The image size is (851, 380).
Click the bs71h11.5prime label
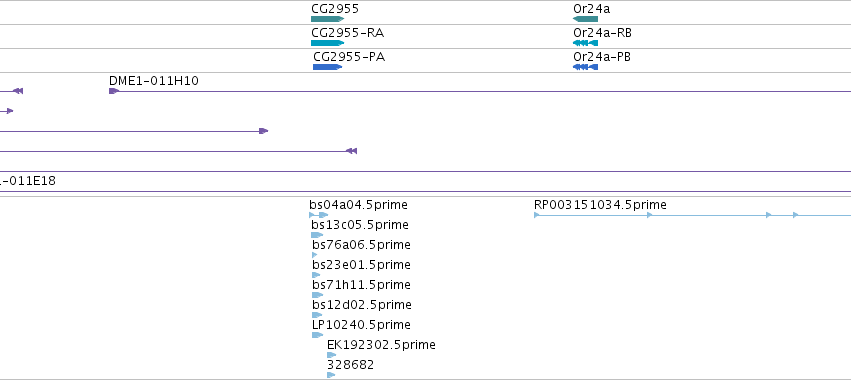pos(361,284)
